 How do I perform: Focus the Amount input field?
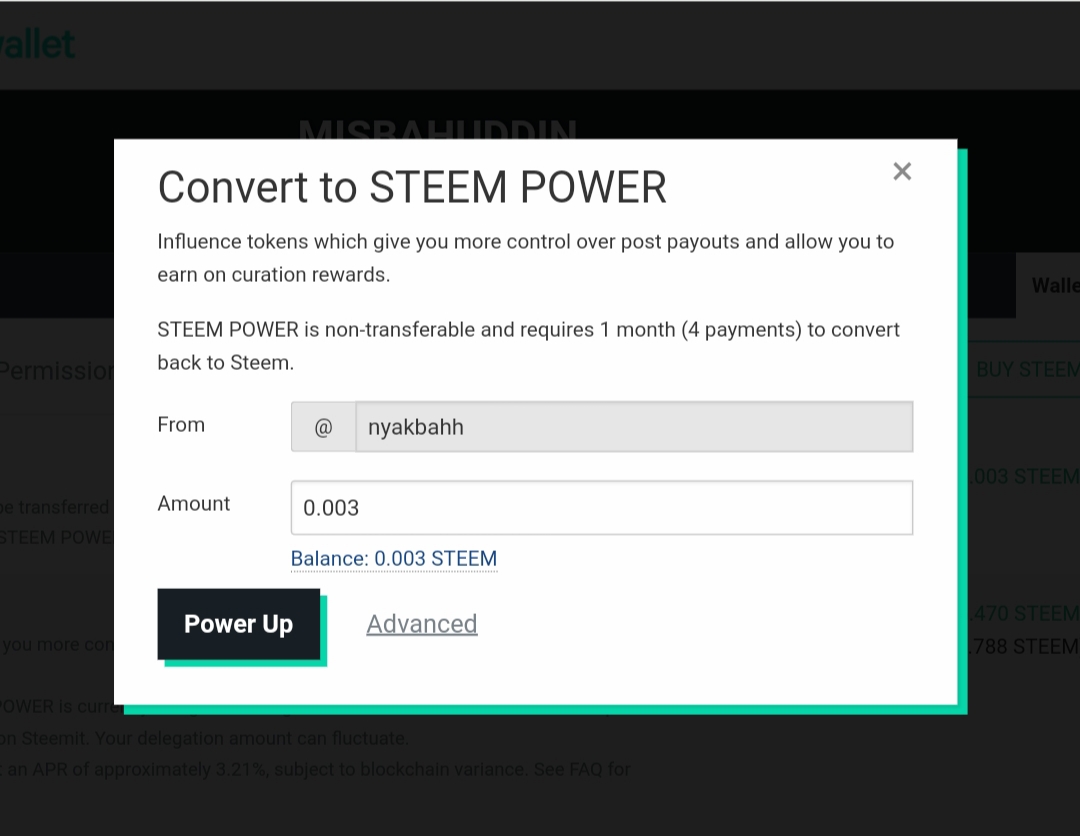tap(602, 508)
